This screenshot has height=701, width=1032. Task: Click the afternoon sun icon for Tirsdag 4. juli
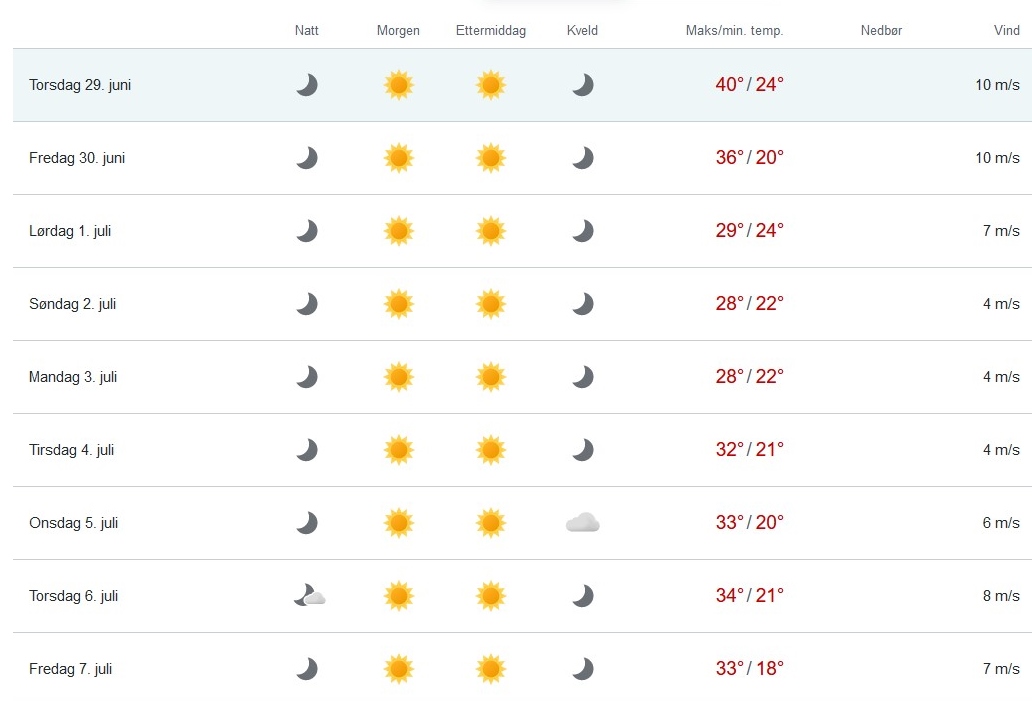click(491, 450)
